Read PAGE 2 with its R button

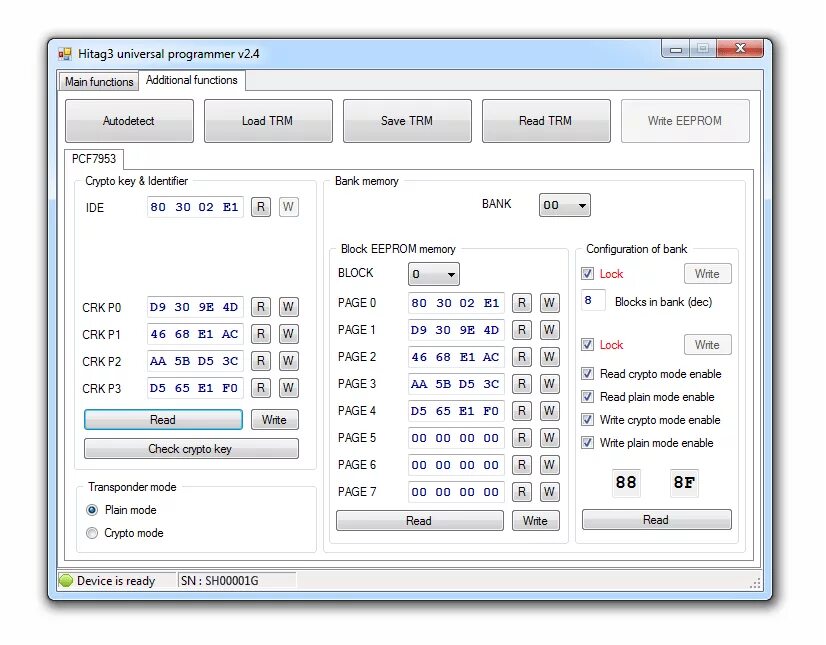[x=522, y=357]
